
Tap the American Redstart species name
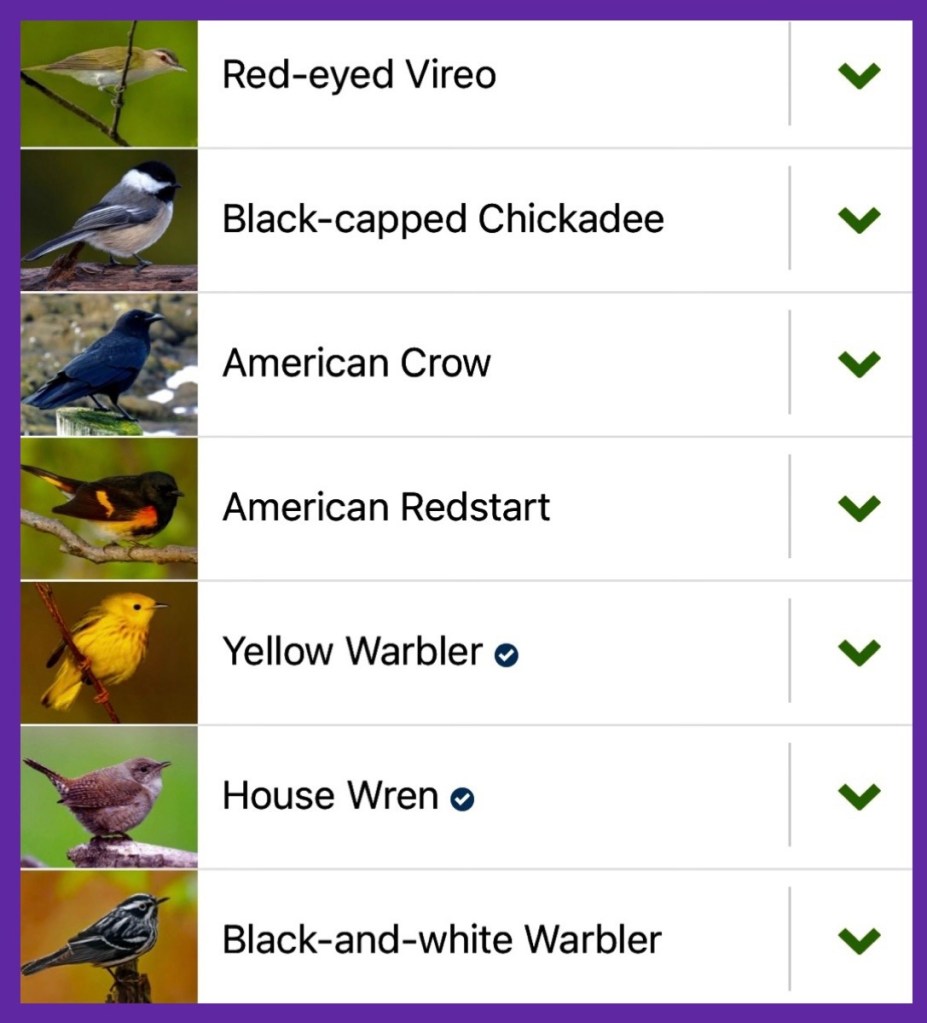[x=386, y=507]
